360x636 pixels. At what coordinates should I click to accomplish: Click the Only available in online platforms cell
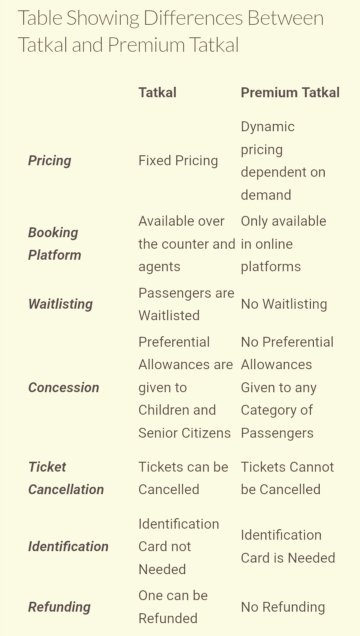pos(283,244)
